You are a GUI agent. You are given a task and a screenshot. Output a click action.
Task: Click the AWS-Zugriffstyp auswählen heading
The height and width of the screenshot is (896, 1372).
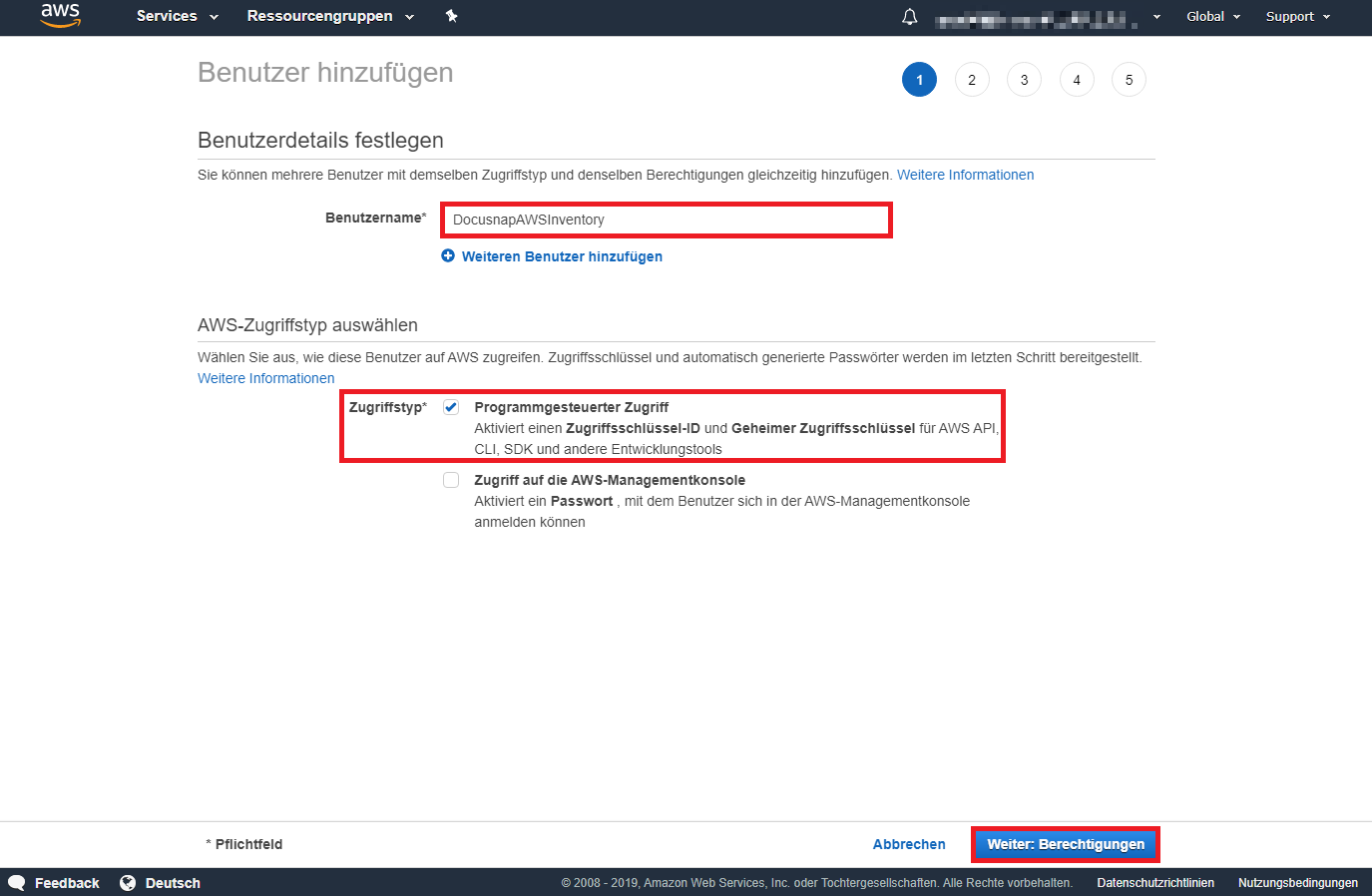pos(307,325)
